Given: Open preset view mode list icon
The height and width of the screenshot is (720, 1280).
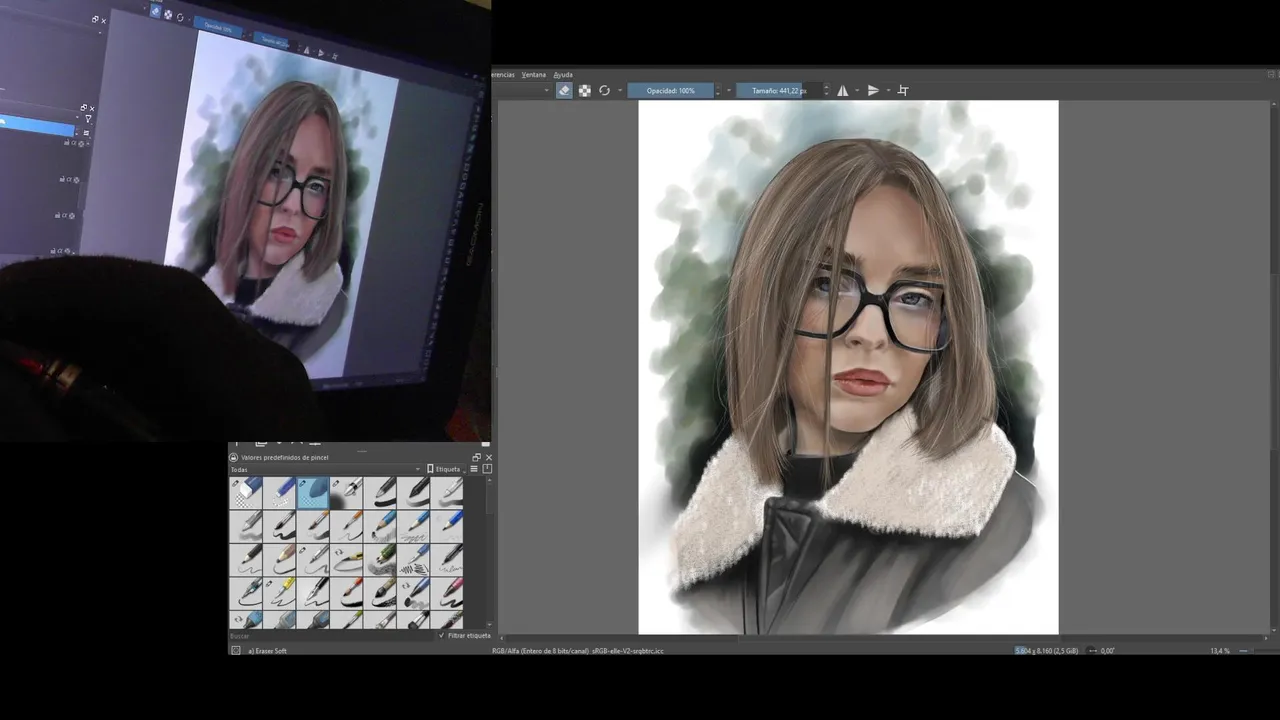Looking at the screenshot, I should point(474,469).
